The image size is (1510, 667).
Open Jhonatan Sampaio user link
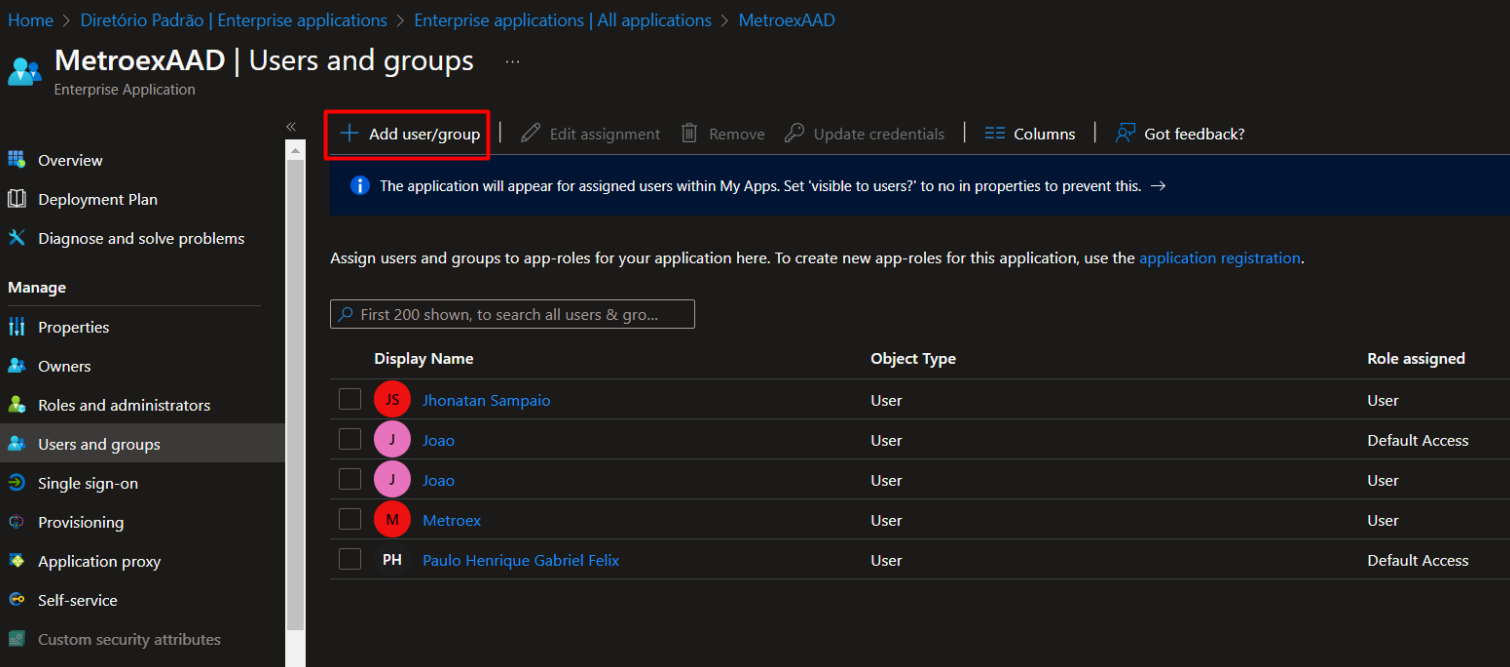click(x=486, y=400)
